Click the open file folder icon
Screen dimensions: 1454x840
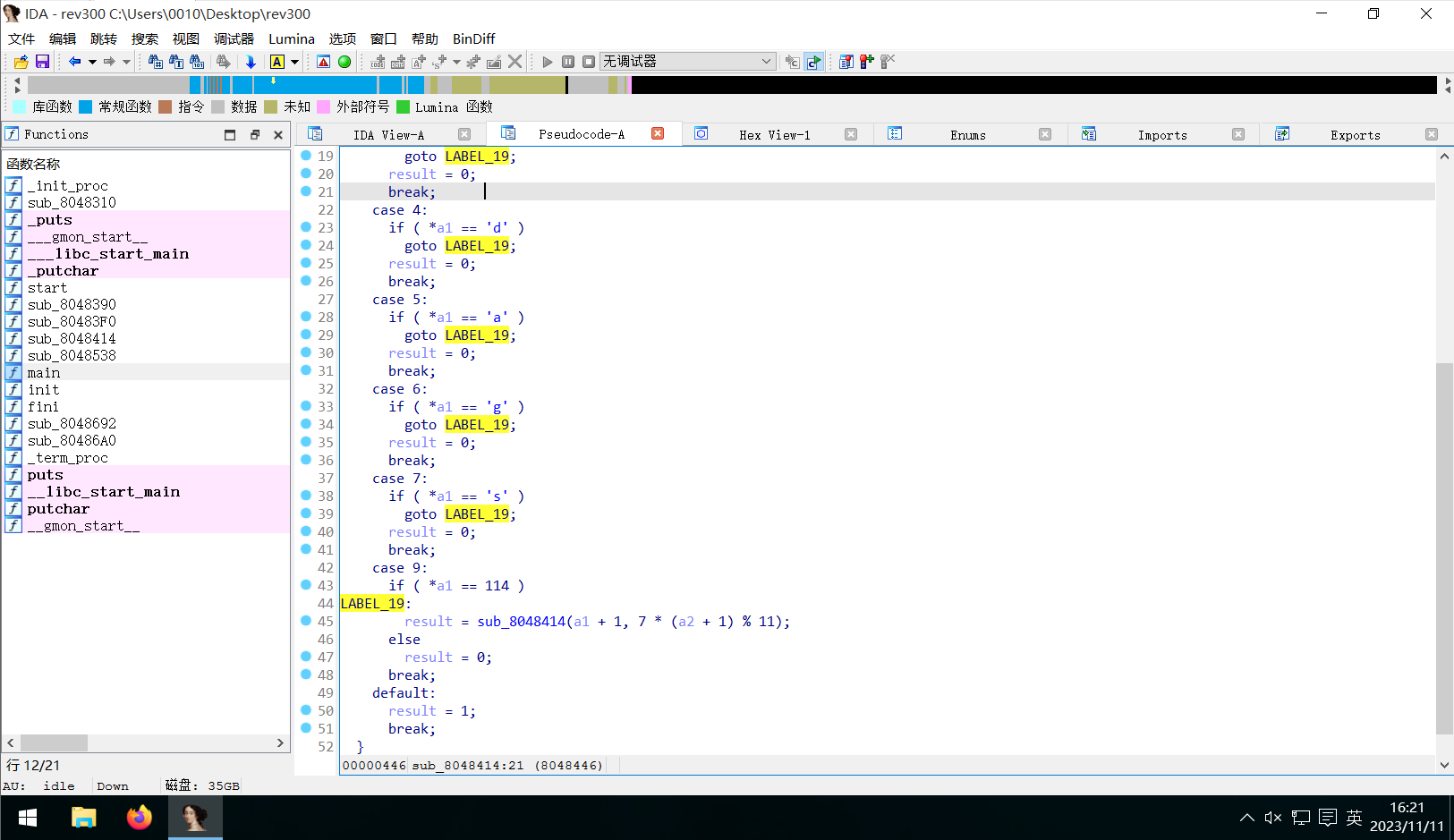click(21, 62)
